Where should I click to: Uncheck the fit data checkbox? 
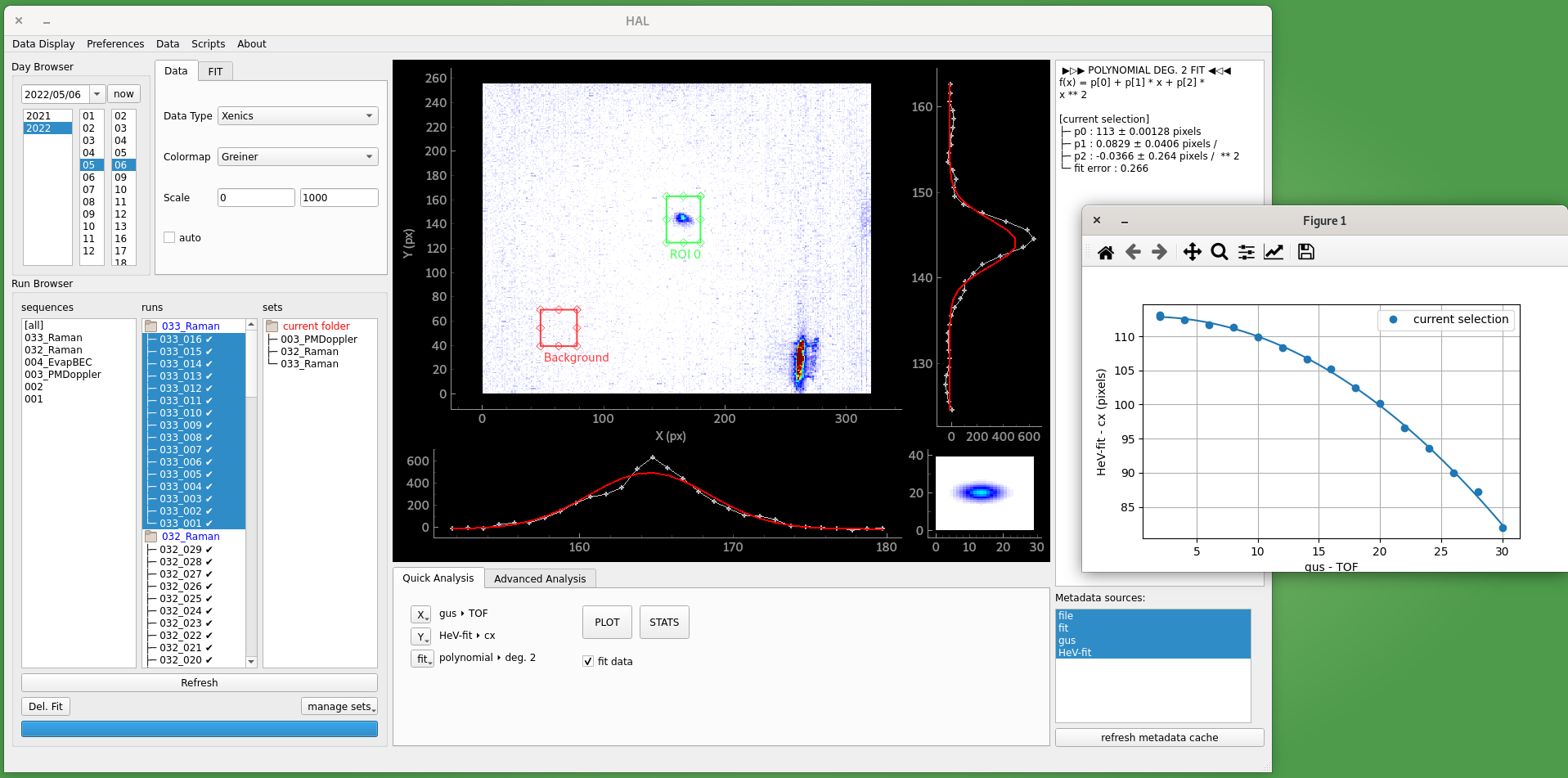[x=587, y=662]
